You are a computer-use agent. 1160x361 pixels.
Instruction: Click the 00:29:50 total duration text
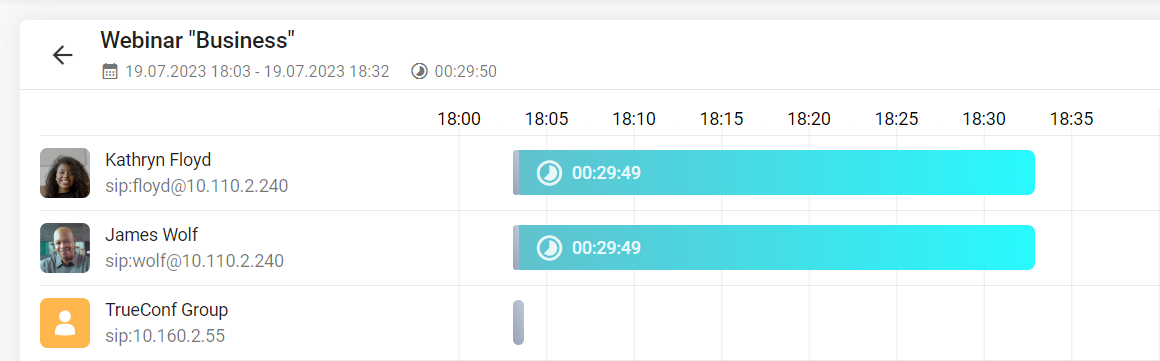pyautogui.click(x=465, y=72)
